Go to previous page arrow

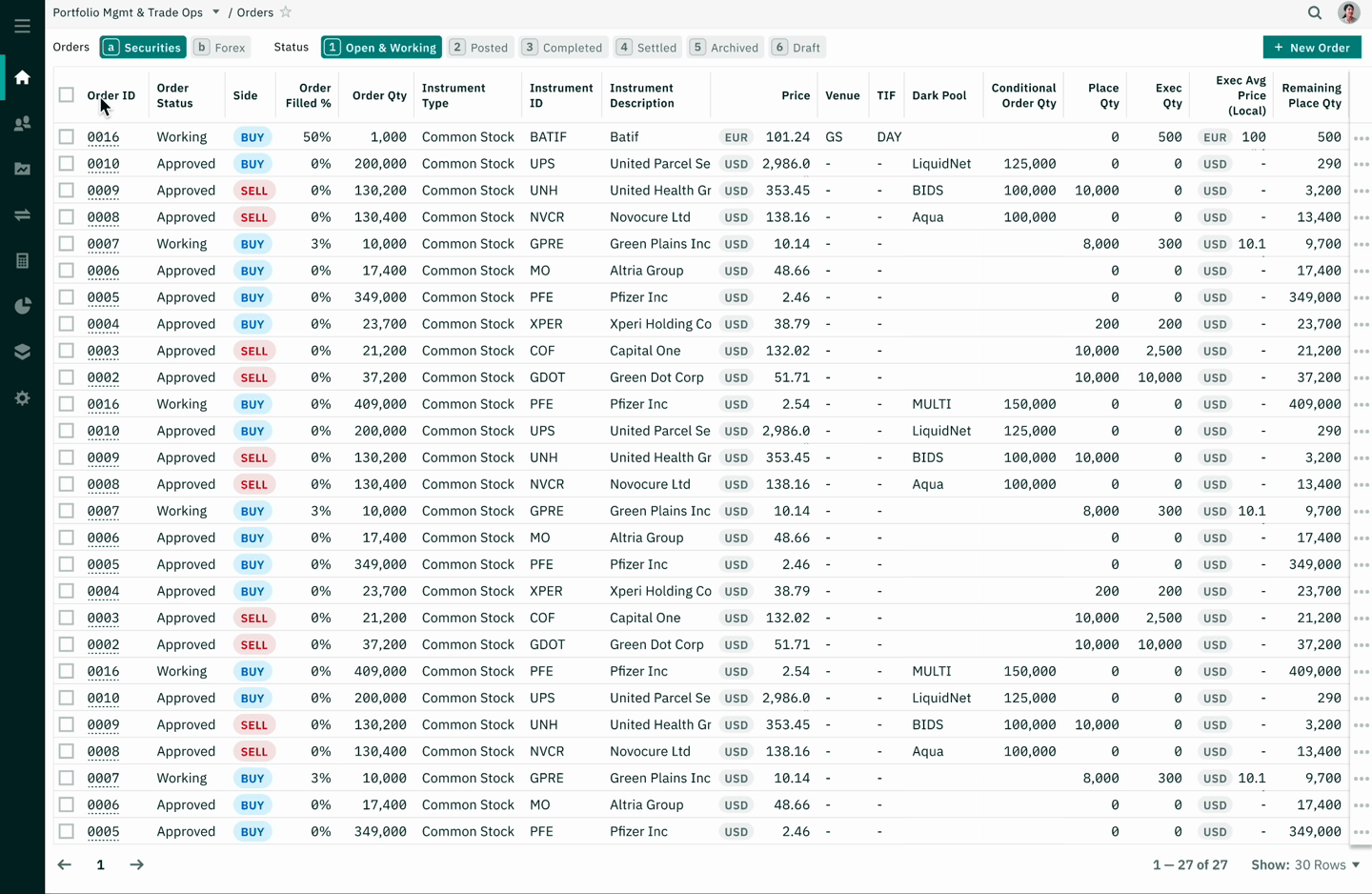click(x=64, y=864)
